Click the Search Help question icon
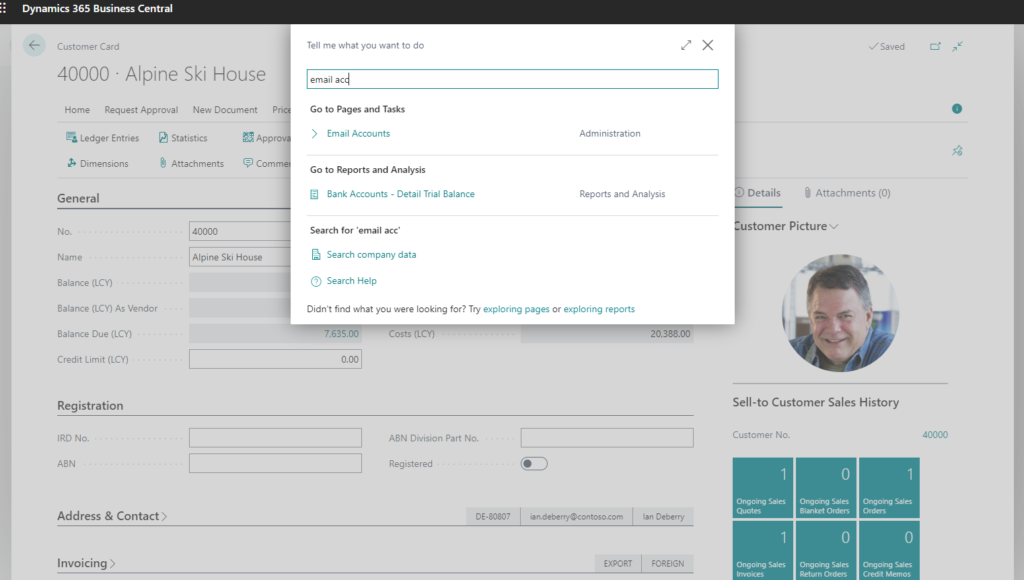Image resolution: width=1024 pixels, height=580 pixels. point(315,282)
